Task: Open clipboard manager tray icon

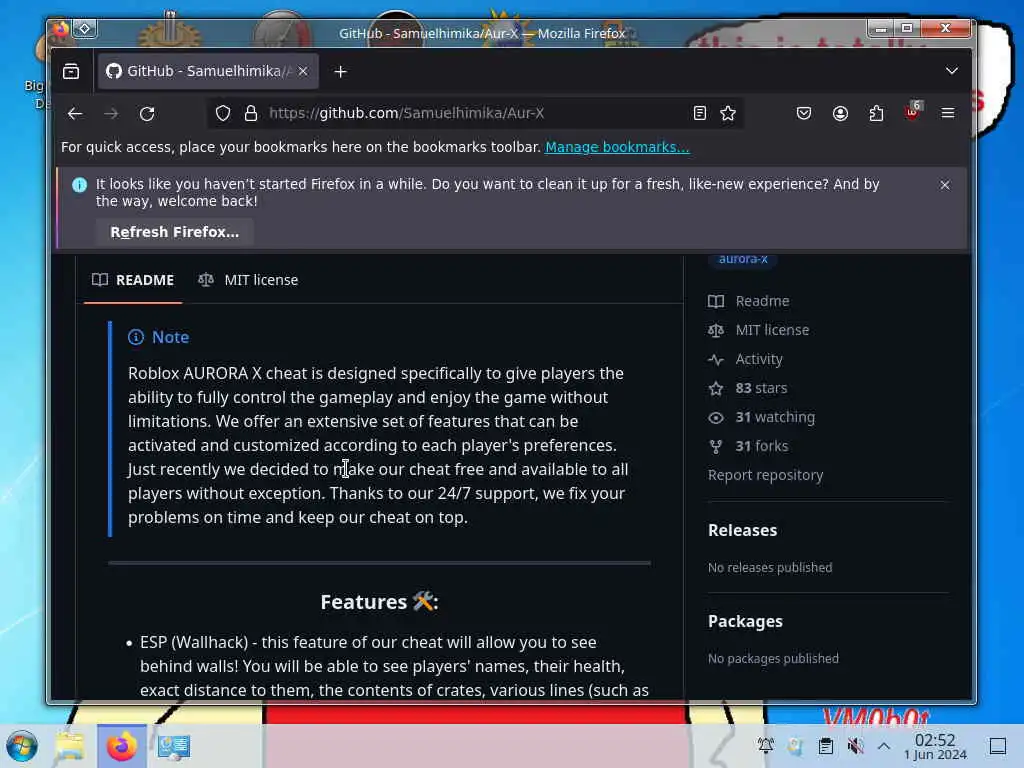Action: pos(825,746)
